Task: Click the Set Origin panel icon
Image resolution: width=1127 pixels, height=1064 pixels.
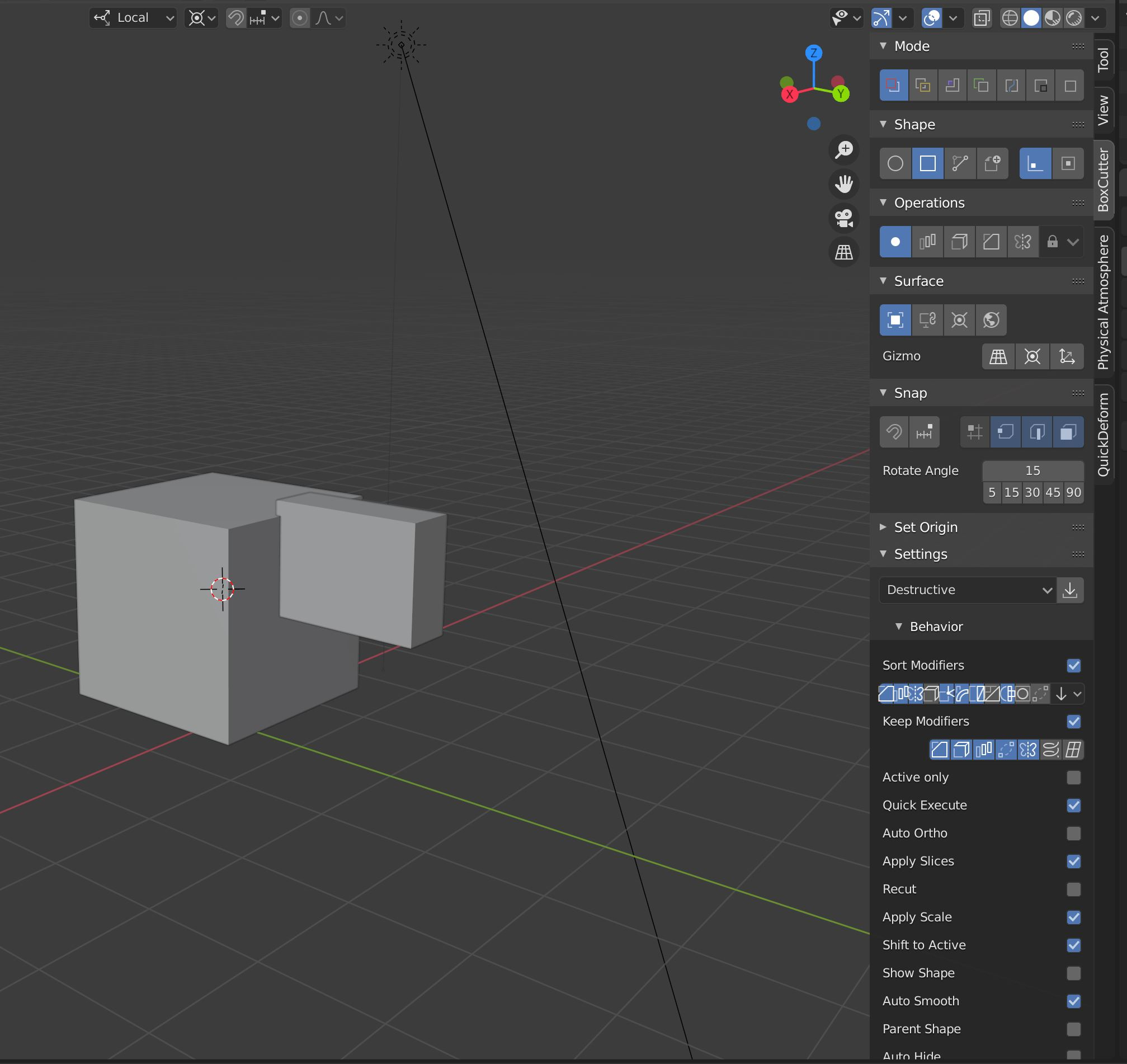Action: pos(1079,527)
